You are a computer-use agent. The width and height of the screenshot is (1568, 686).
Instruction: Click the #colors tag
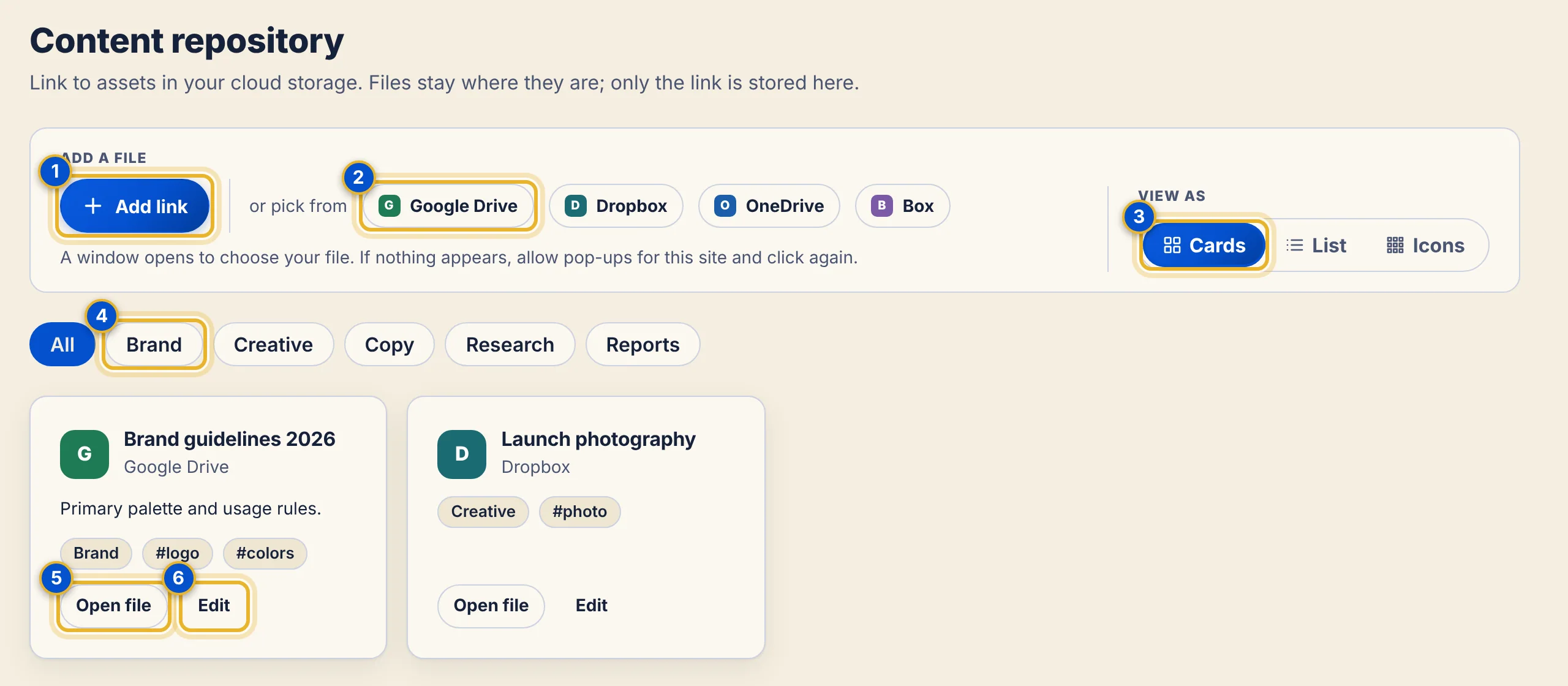pyautogui.click(x=265, y=553)
